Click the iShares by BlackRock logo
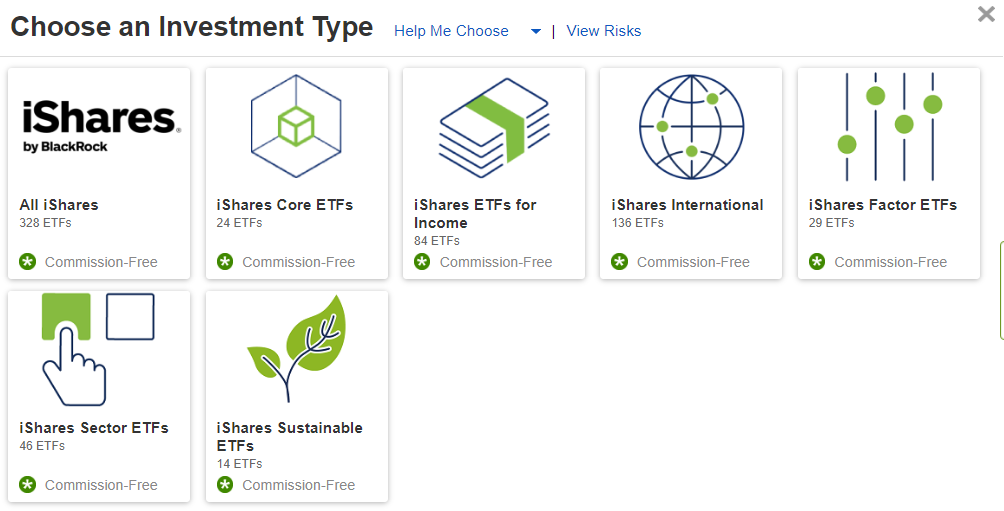The width and height of the screenshot is (1004, 511). pos(99,125)
